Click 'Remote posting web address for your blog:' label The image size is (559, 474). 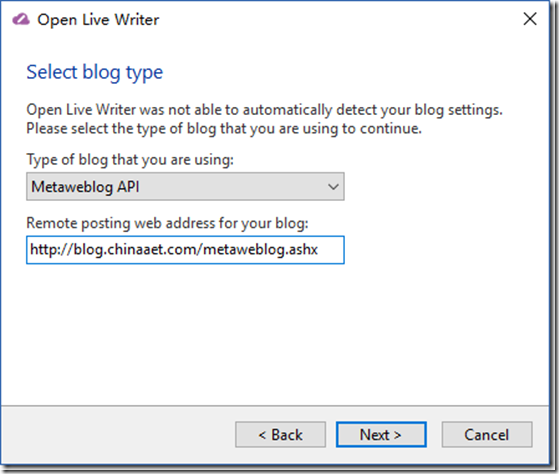[168, 223]
